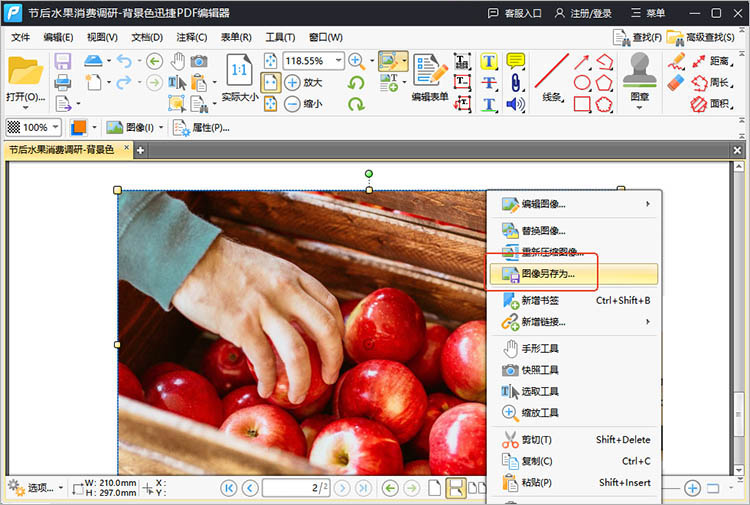Select the Oval shape tool

(x=582, y=82)
